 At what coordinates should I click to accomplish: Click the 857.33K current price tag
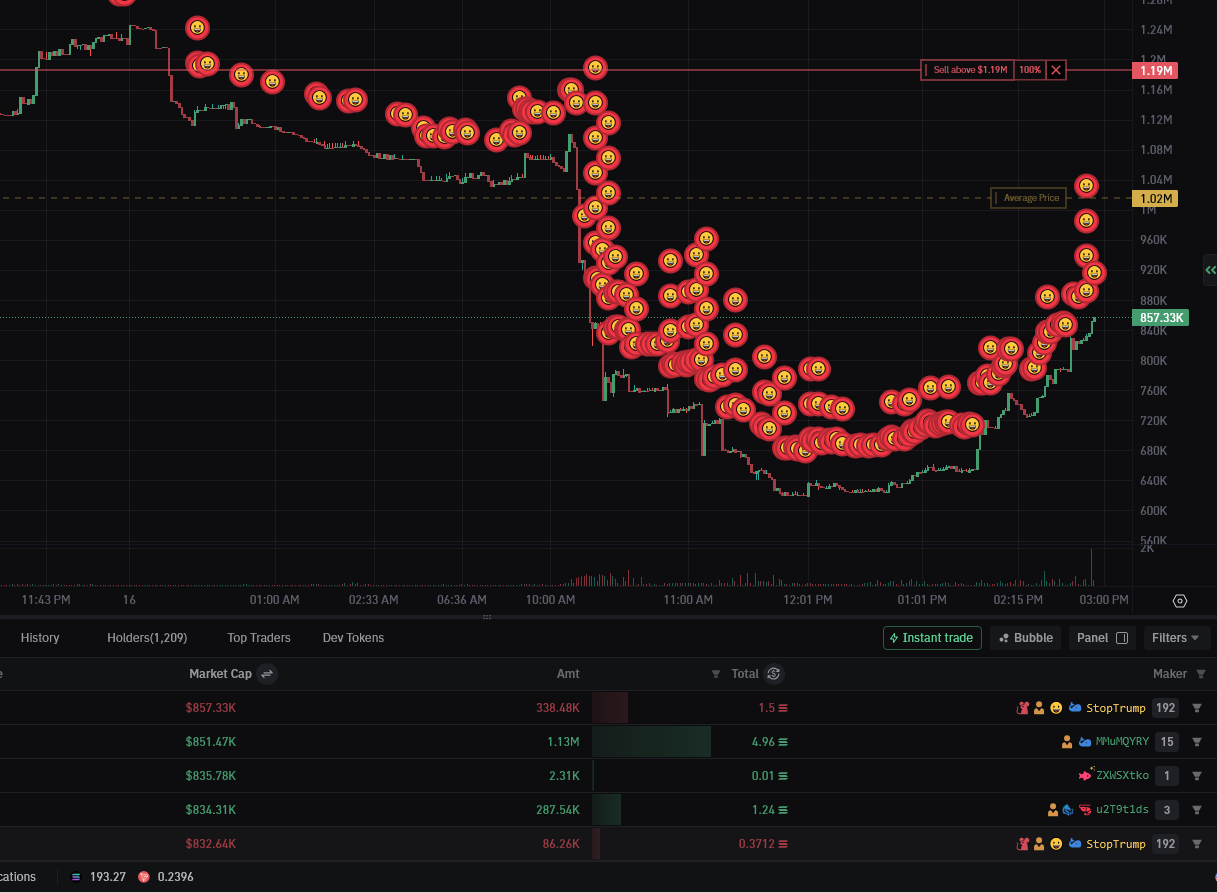coord(1160,318)
